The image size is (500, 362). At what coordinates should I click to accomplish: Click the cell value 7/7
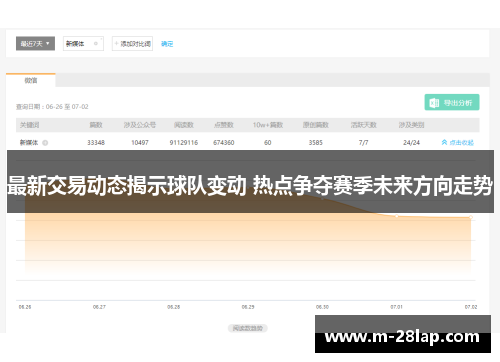[x=363, y=143]
